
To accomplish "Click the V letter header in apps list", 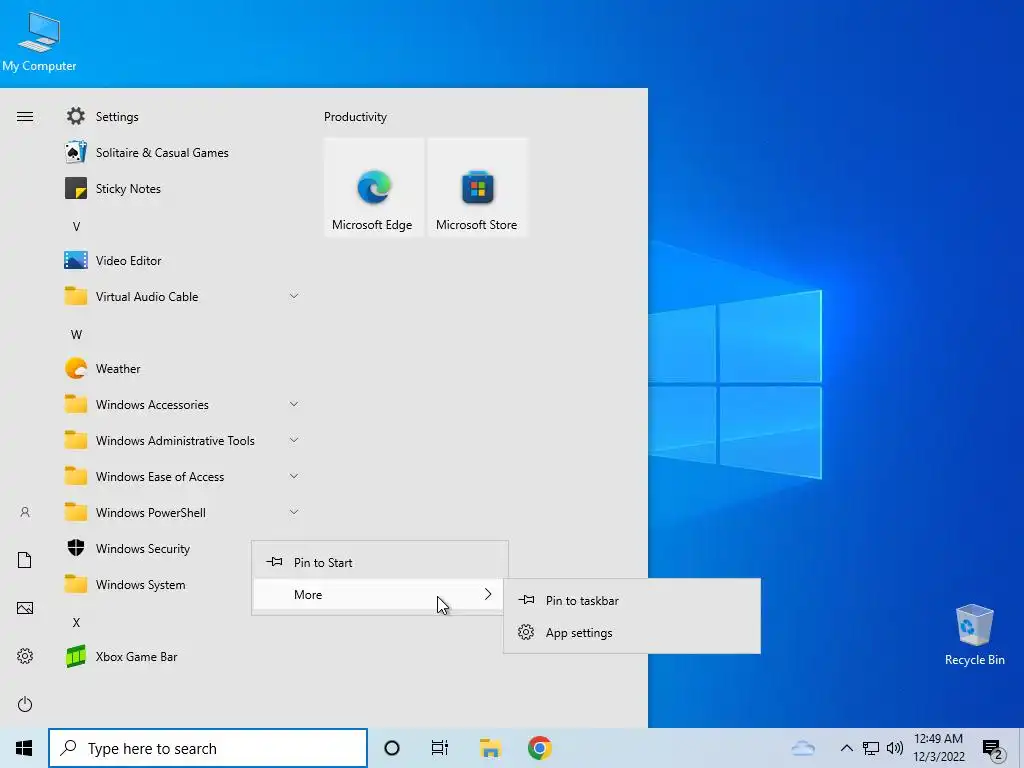I will click(76, 227).
